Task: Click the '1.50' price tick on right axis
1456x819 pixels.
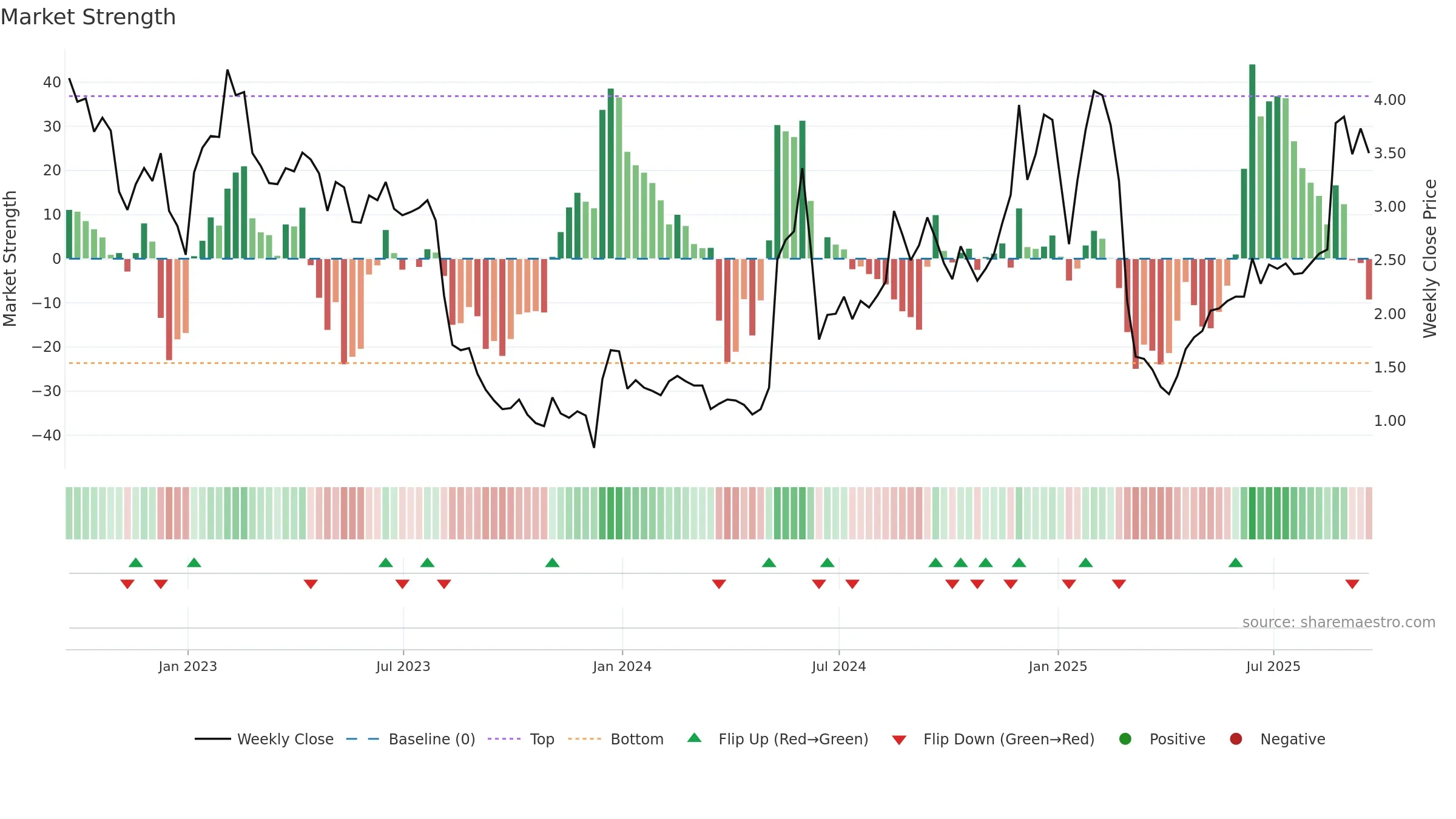Action: point(1390,367)
